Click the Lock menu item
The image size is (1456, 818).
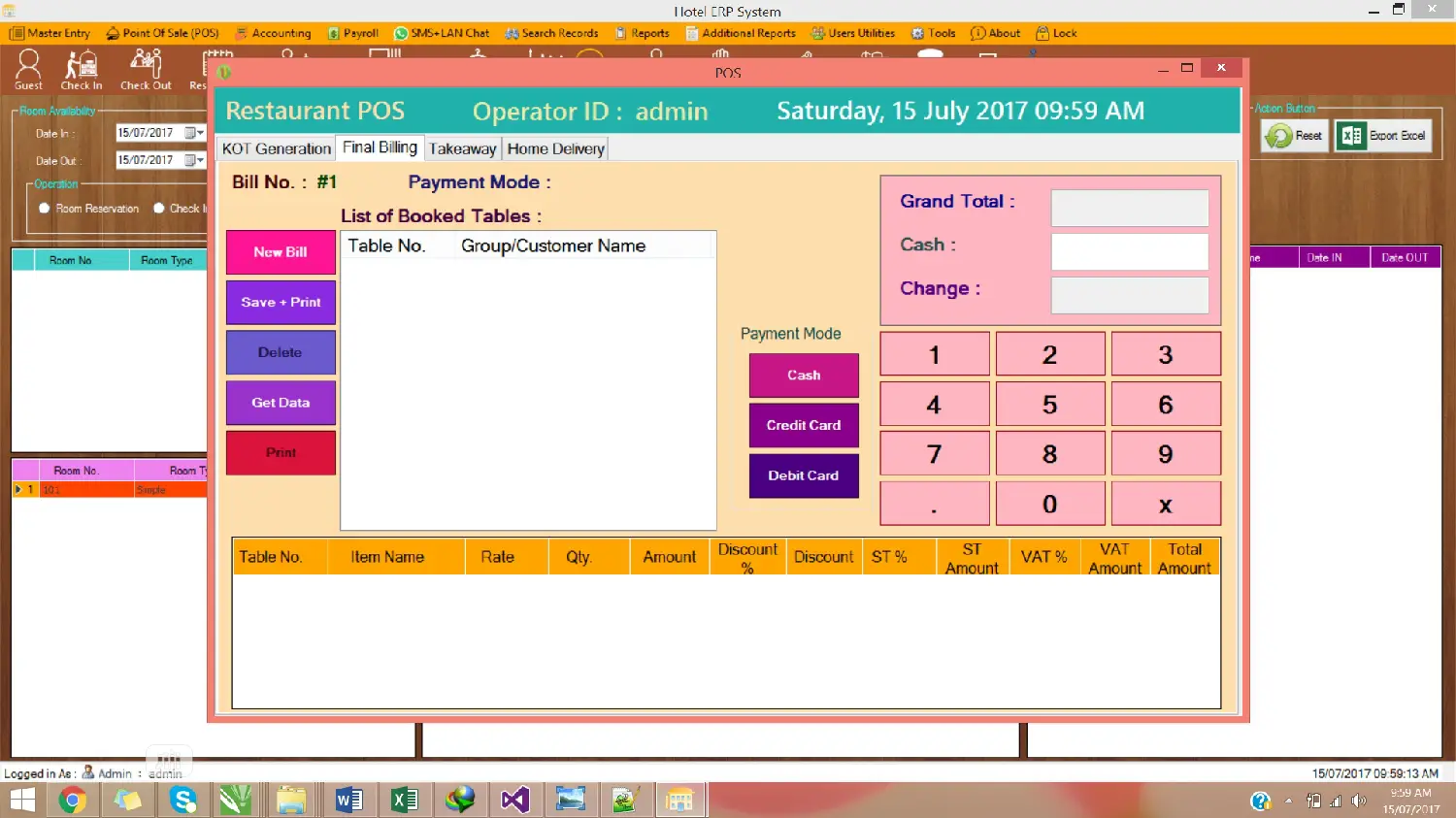1056,33
